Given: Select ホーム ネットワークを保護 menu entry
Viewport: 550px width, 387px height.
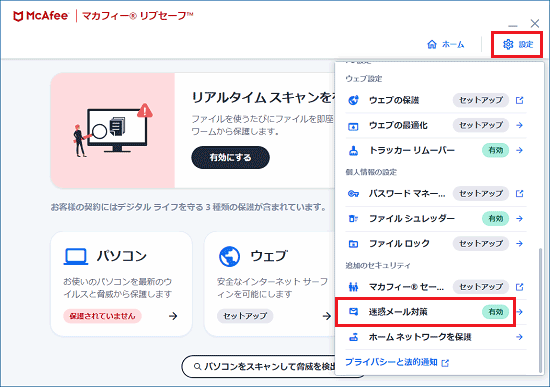Looking at the screenshot, I should [x=436, y=337].
